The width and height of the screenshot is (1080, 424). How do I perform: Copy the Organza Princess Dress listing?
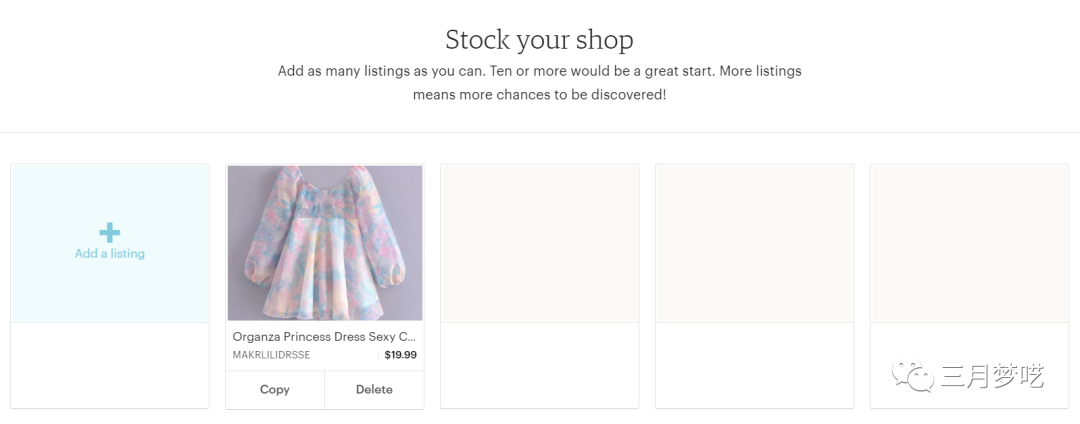[x=275, y=389]
